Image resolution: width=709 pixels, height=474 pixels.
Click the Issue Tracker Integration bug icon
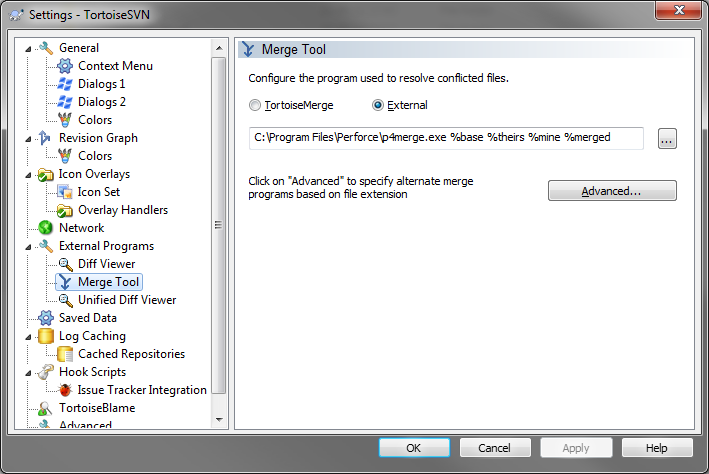(x=65, y=390)
